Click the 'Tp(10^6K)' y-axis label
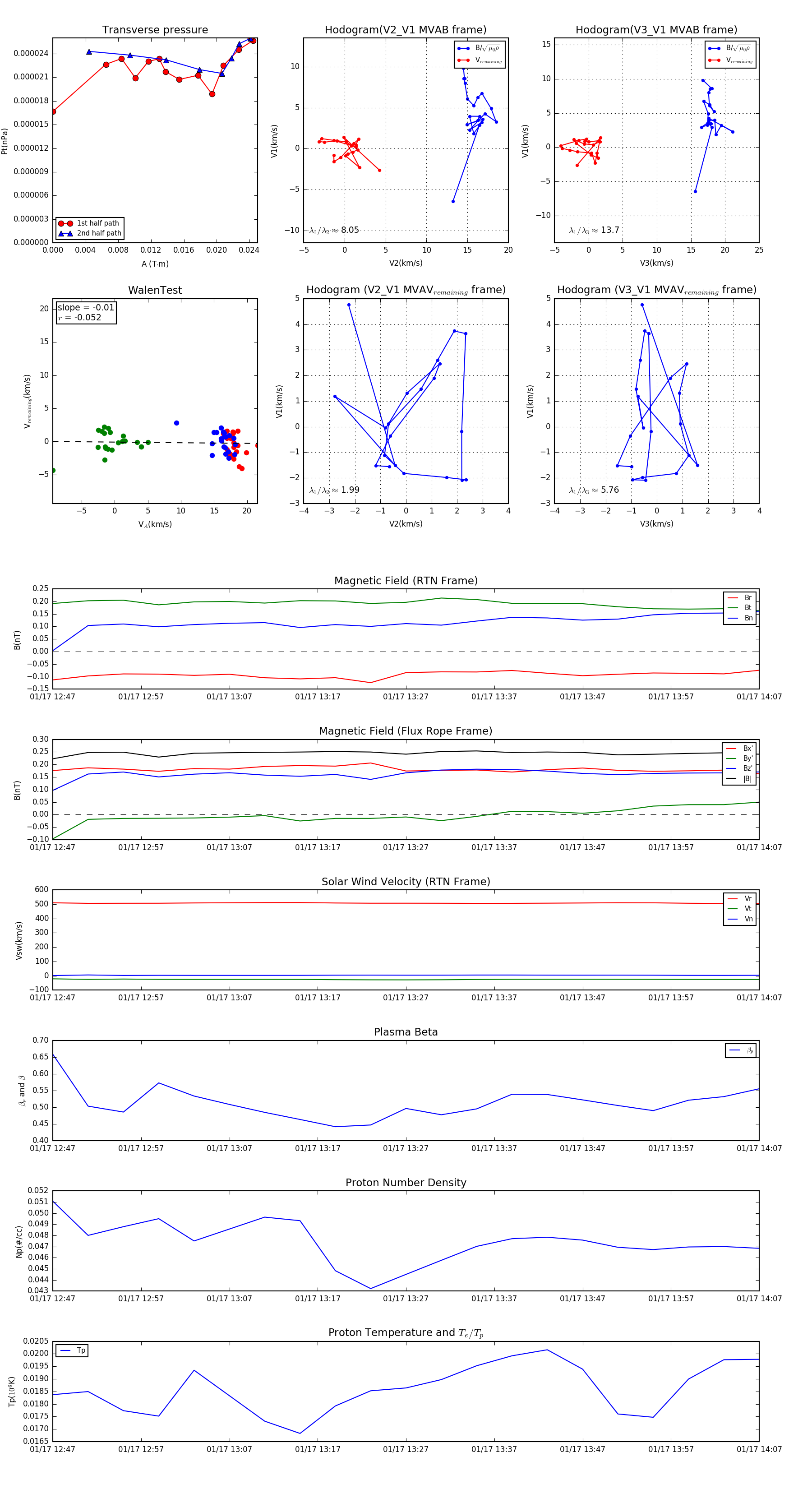The width and height of the screenshot is (812, 1489). tap(12, 1392)
